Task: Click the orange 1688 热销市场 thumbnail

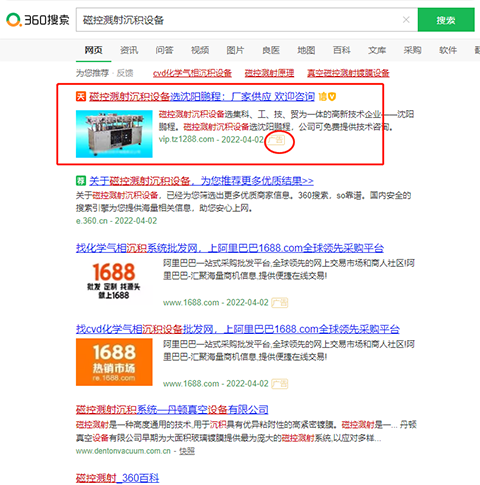Action: tap(114, 362)
